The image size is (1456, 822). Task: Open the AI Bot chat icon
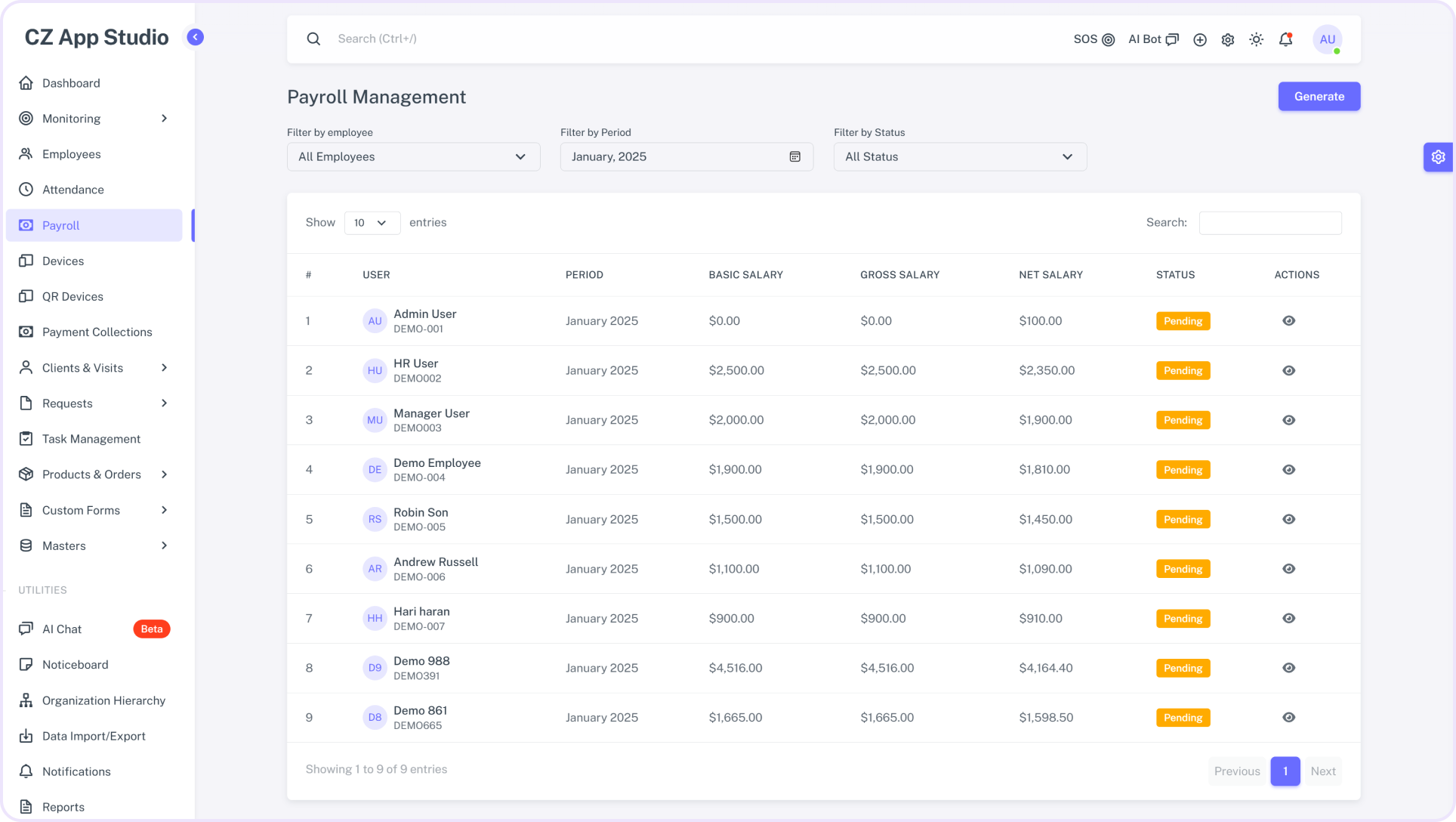point(1172,39)
